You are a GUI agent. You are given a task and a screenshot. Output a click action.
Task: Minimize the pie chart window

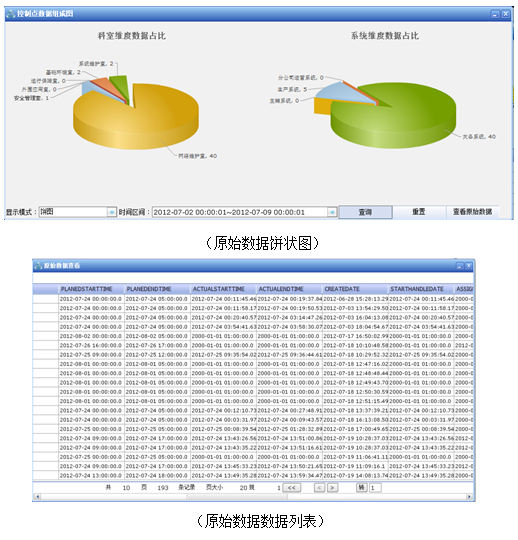(495, 14)
